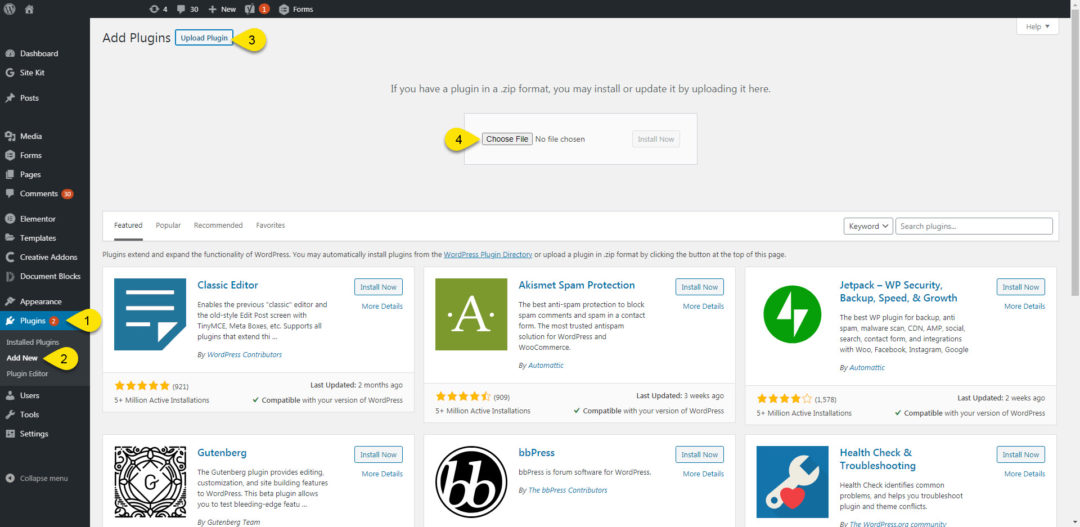Viewport: 1080px width, 527px height.
Task: Expand the Help dropdown tab
Action: tap(1037, 26)
